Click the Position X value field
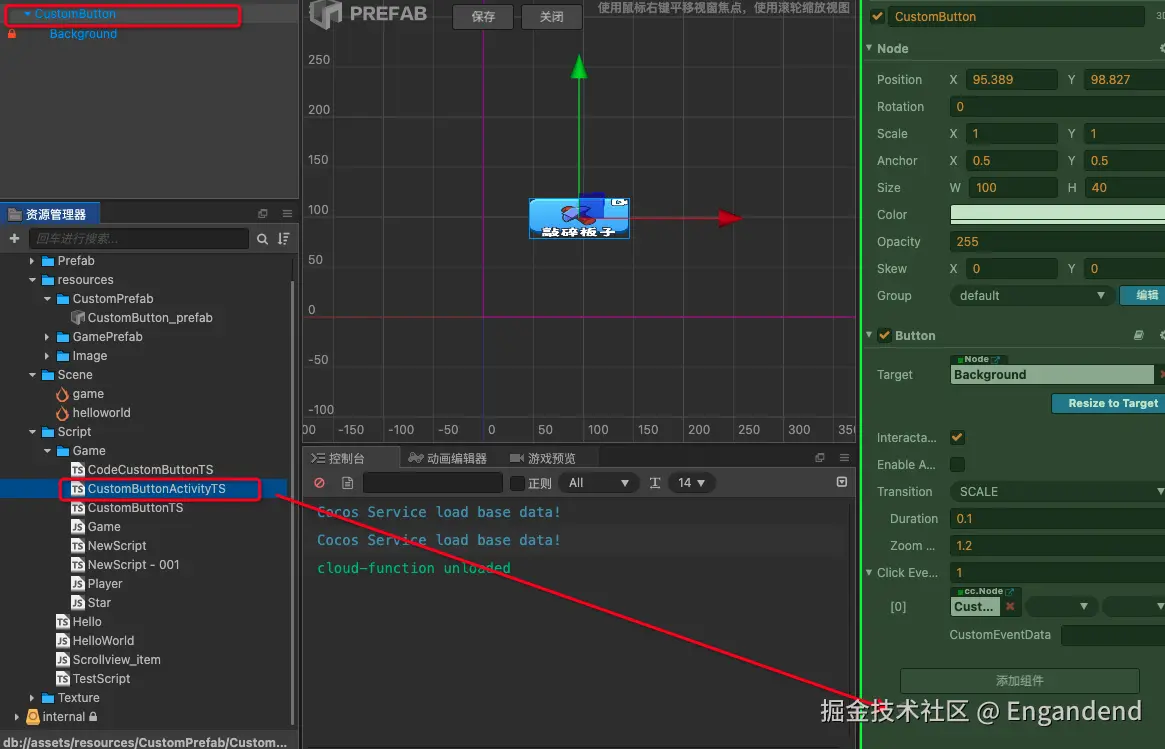Screen dimensions: 1165x749 pyautogui.click(x=1011, y=80)
